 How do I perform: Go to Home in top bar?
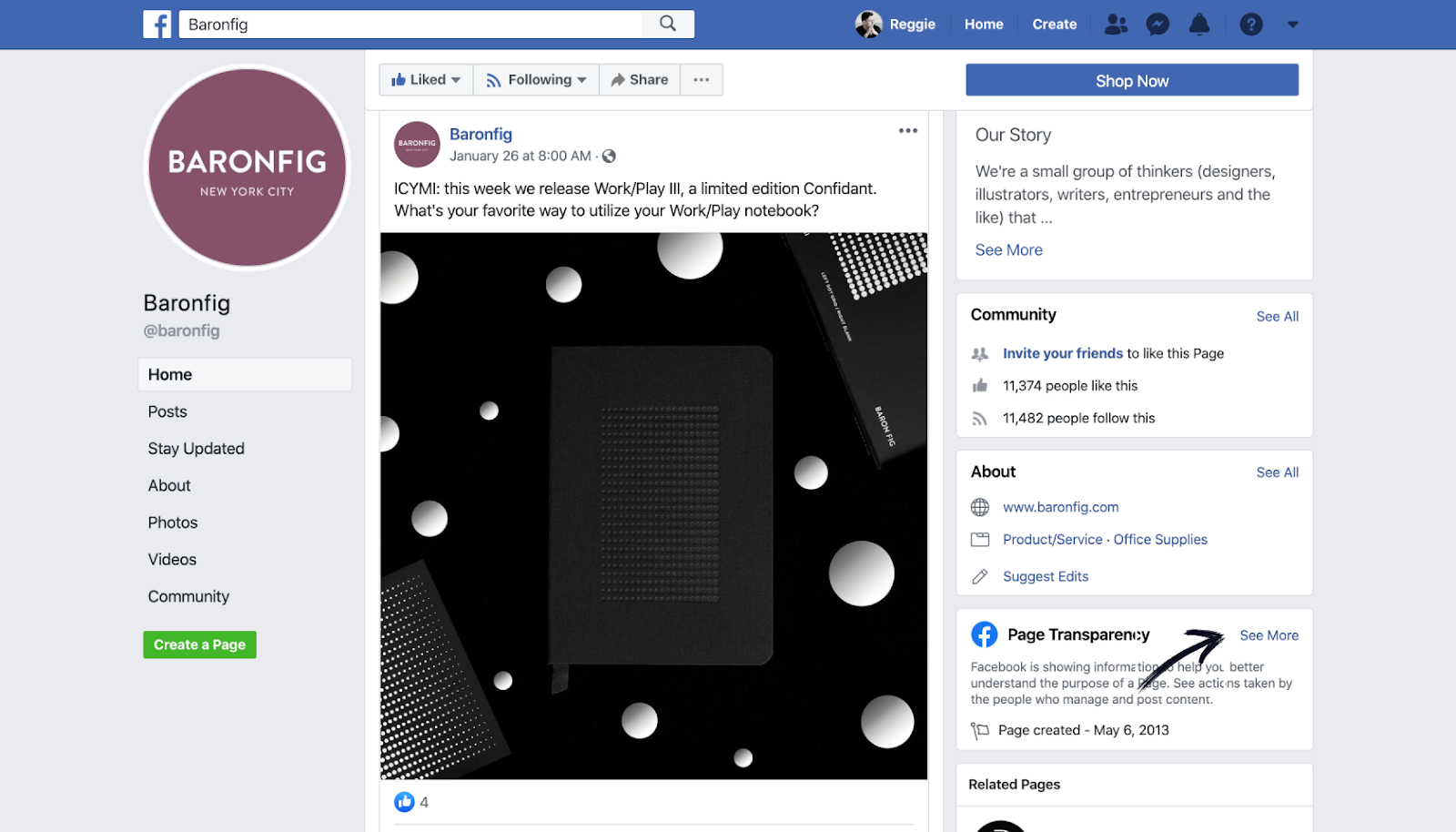coord(984,25)
